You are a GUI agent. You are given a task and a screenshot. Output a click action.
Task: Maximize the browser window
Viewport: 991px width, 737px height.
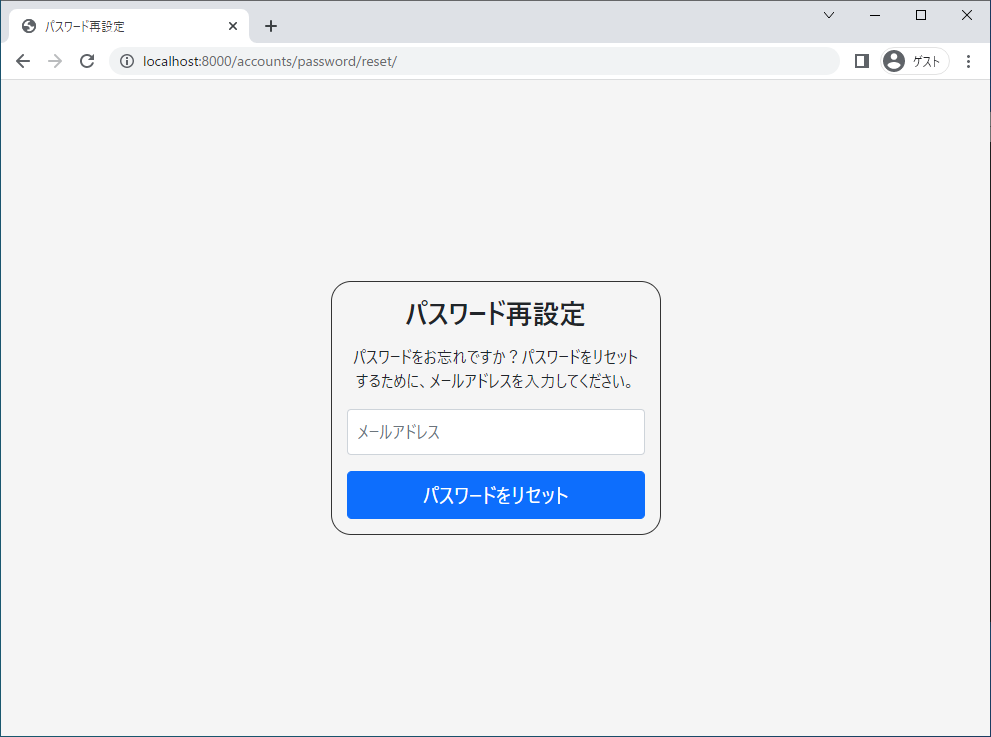point(920,15)
